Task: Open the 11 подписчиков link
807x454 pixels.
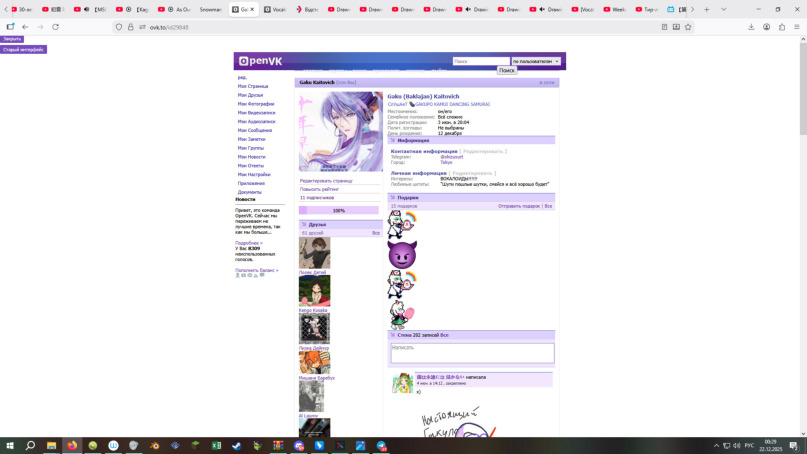Action: 317,198
